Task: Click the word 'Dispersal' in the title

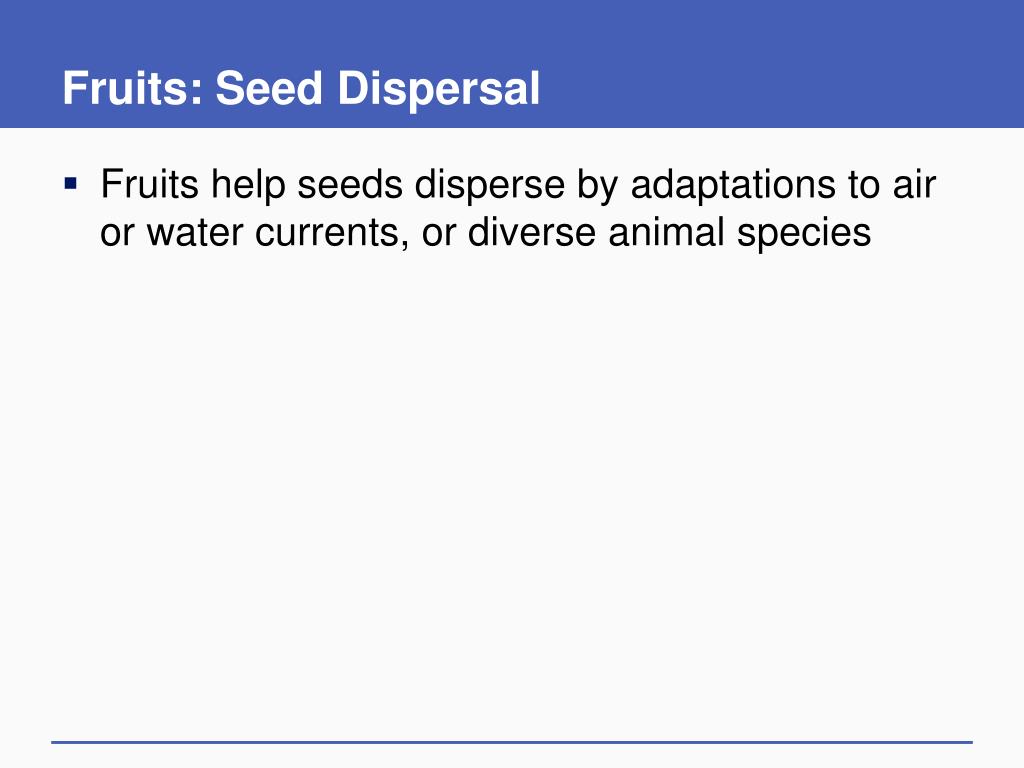Action: click(x=438, y=88)
